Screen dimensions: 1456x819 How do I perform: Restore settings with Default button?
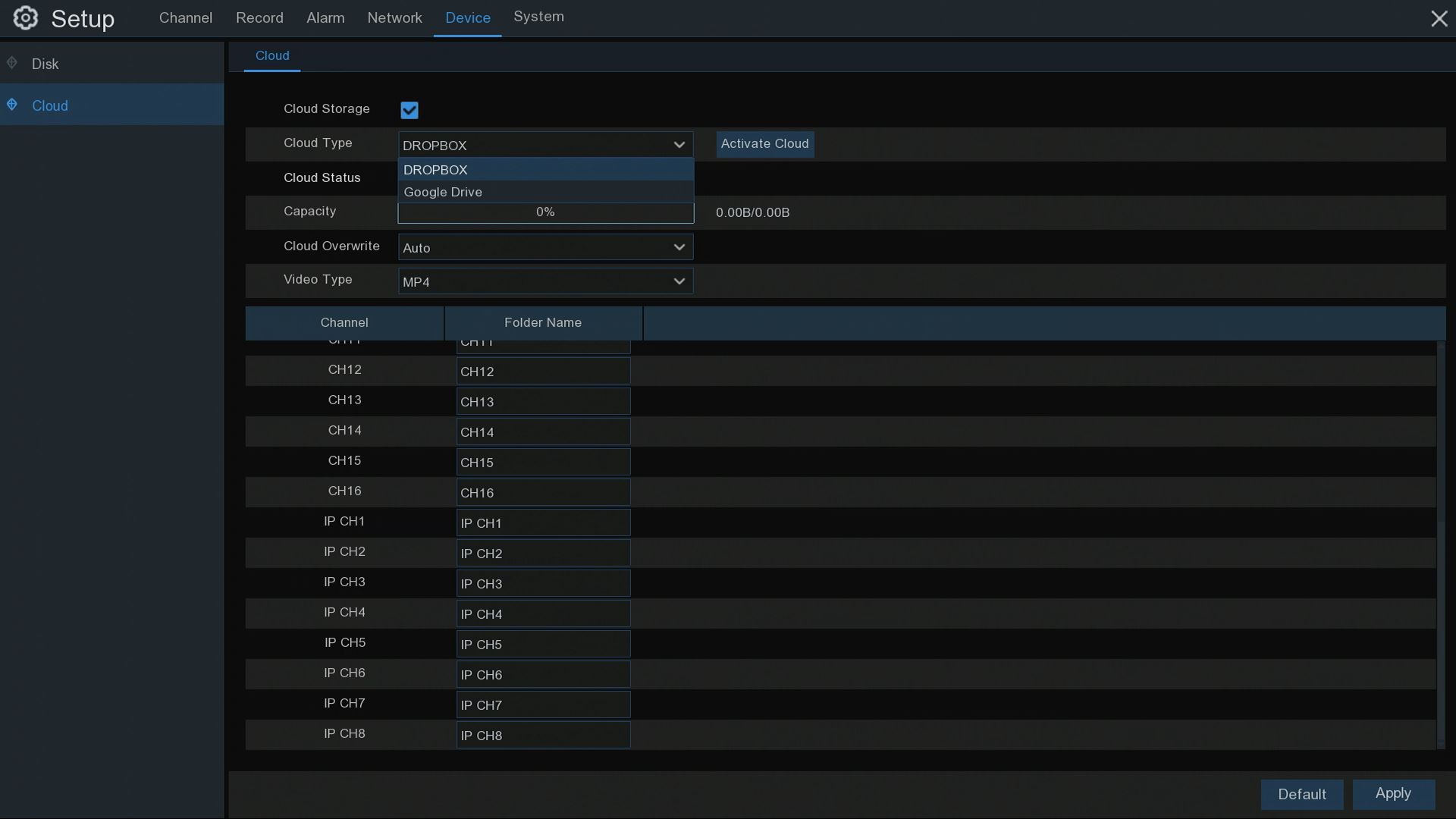[x=1301, y=794]
